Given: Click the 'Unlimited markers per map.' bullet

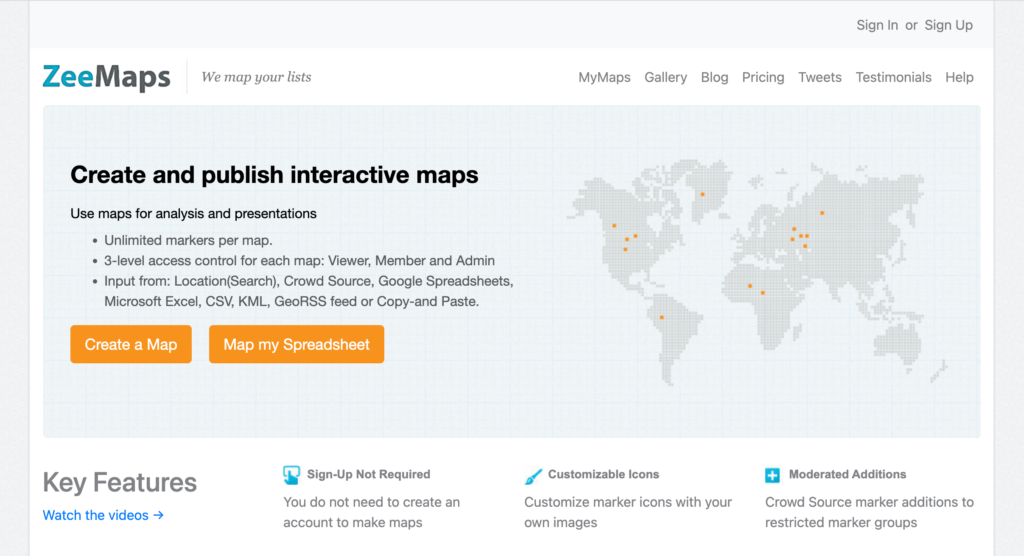Looking at the screenshot, I should pos(188,240).
